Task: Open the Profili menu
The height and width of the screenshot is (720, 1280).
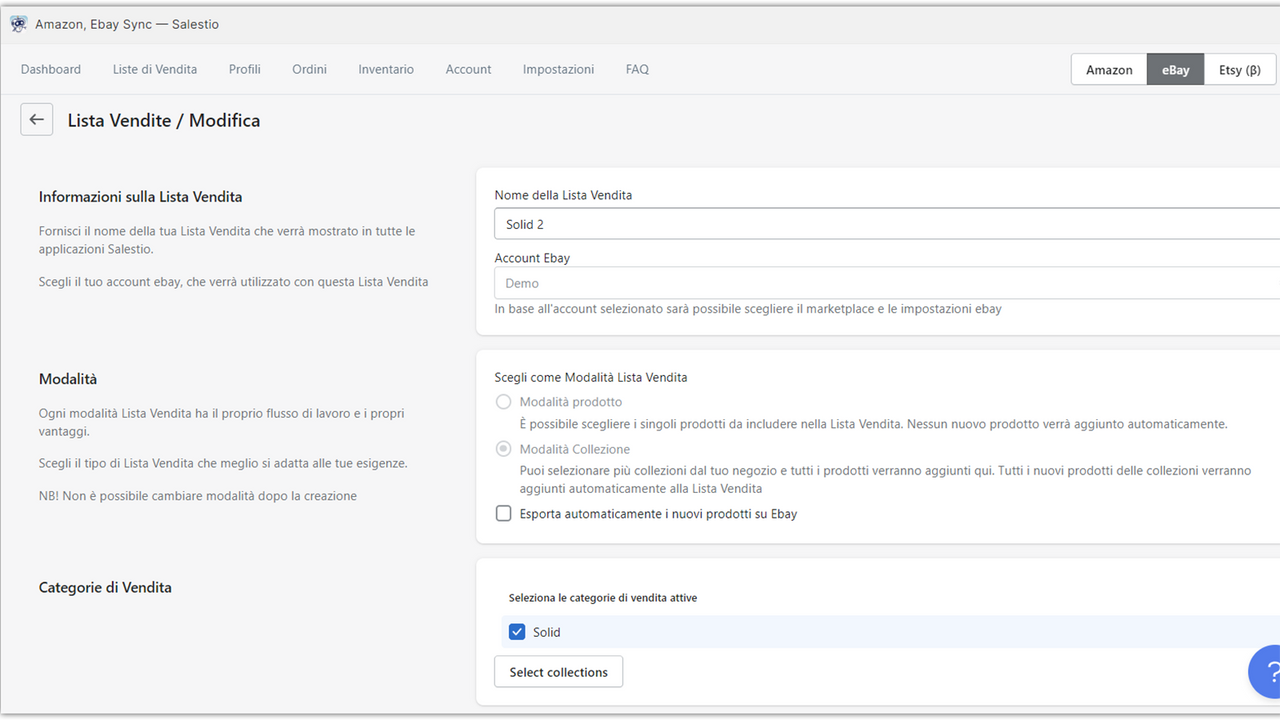Action: 245,69
